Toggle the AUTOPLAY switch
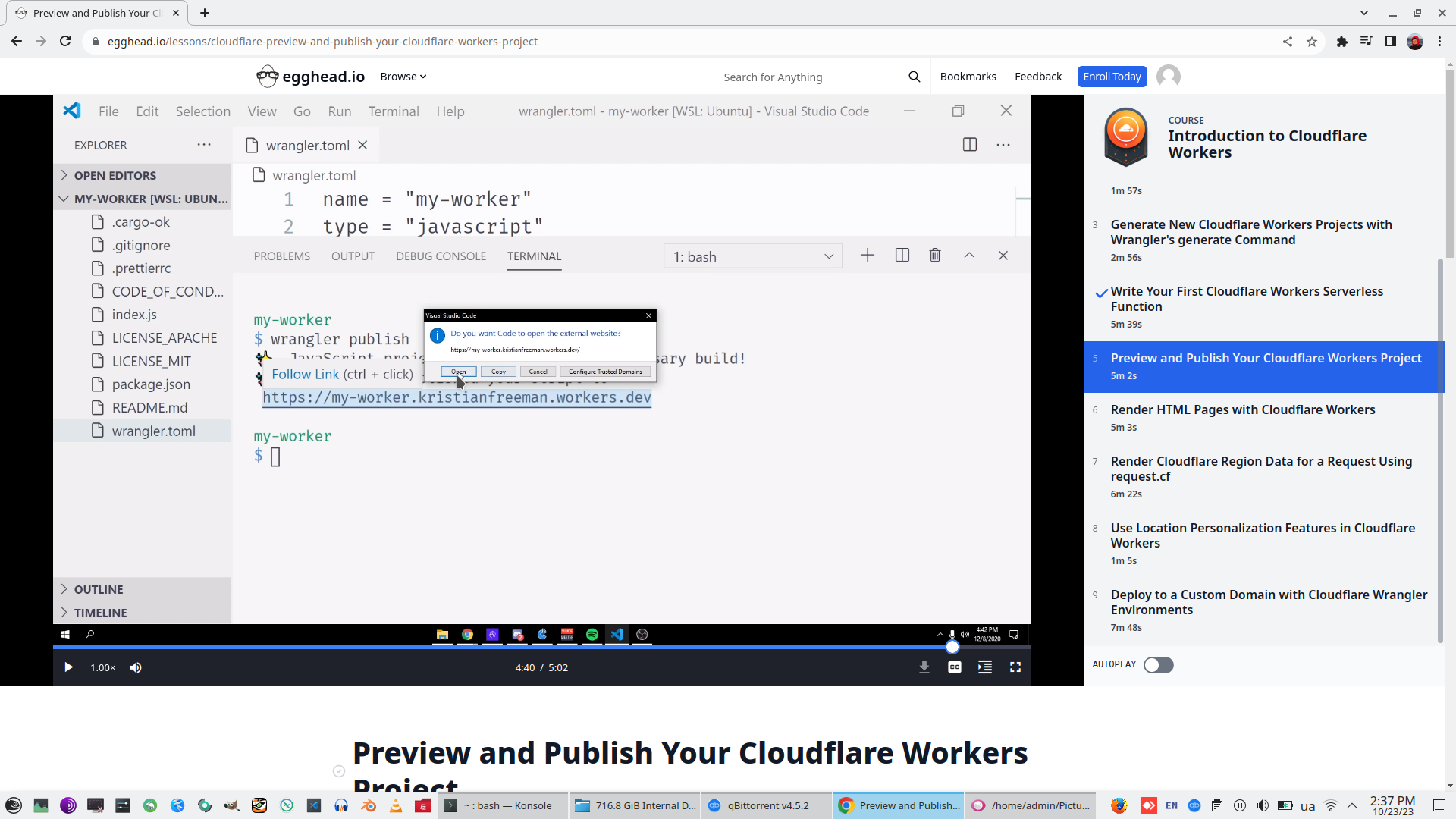Viewport: 1456px width, 819px height. point(1158,665)
